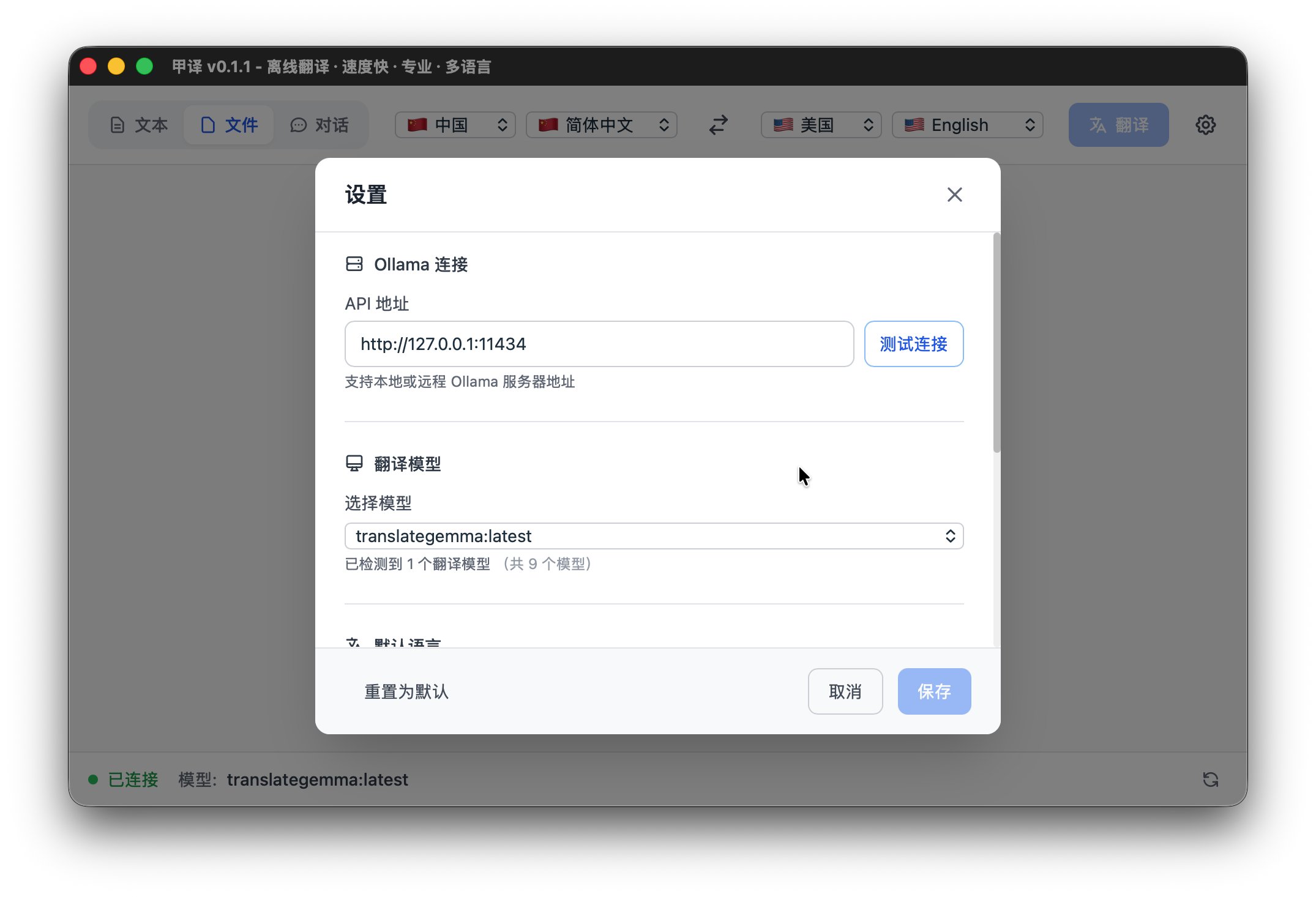Switch to the 文本 tab
Image resolution: width=1316 pixels, height=897 pixels.
click(139, 125)
